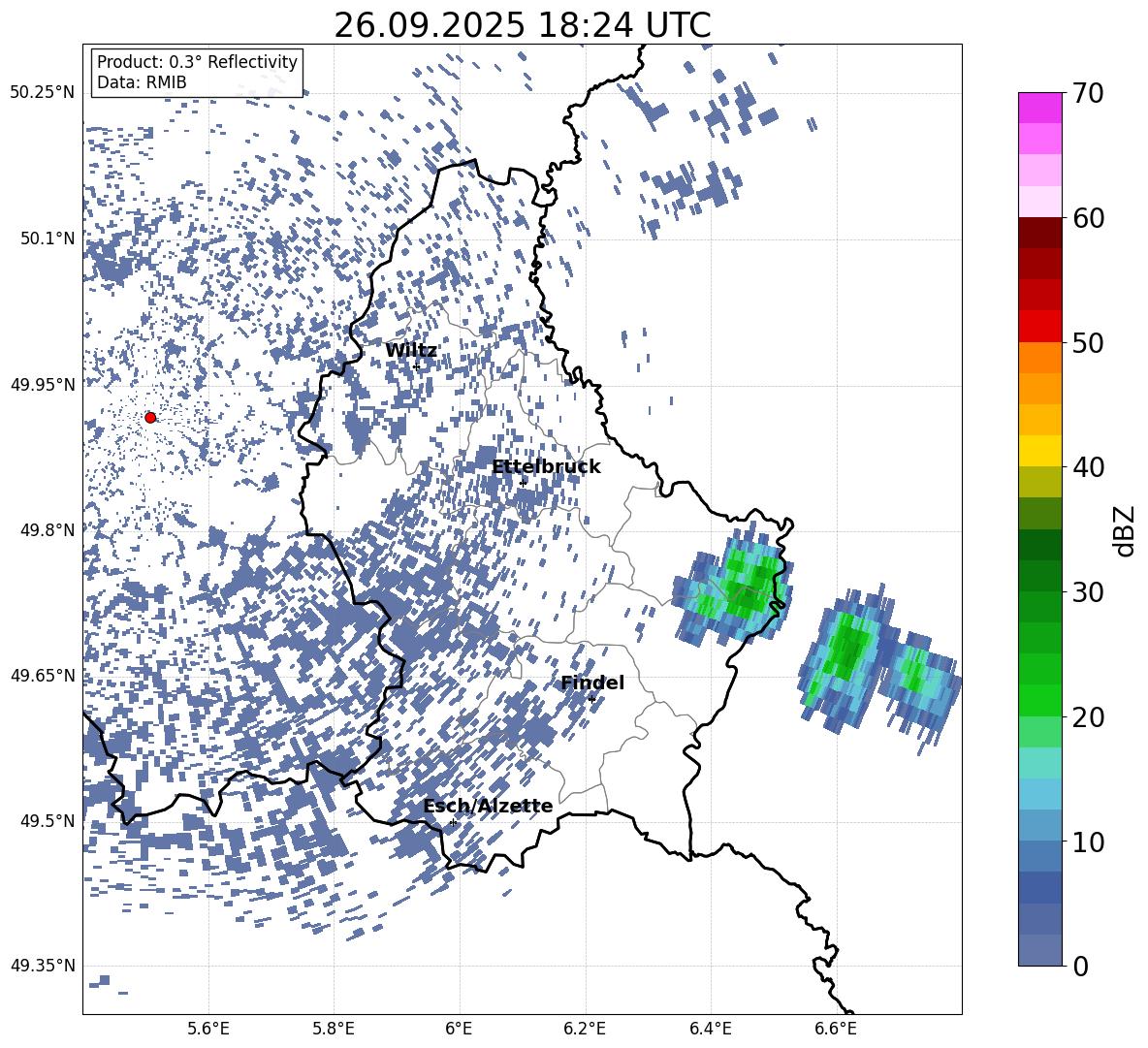This screenshot has width=1148, height=1048.
Task: Click the 5.8°E longitude tick label
Action: pos(334,1029)
